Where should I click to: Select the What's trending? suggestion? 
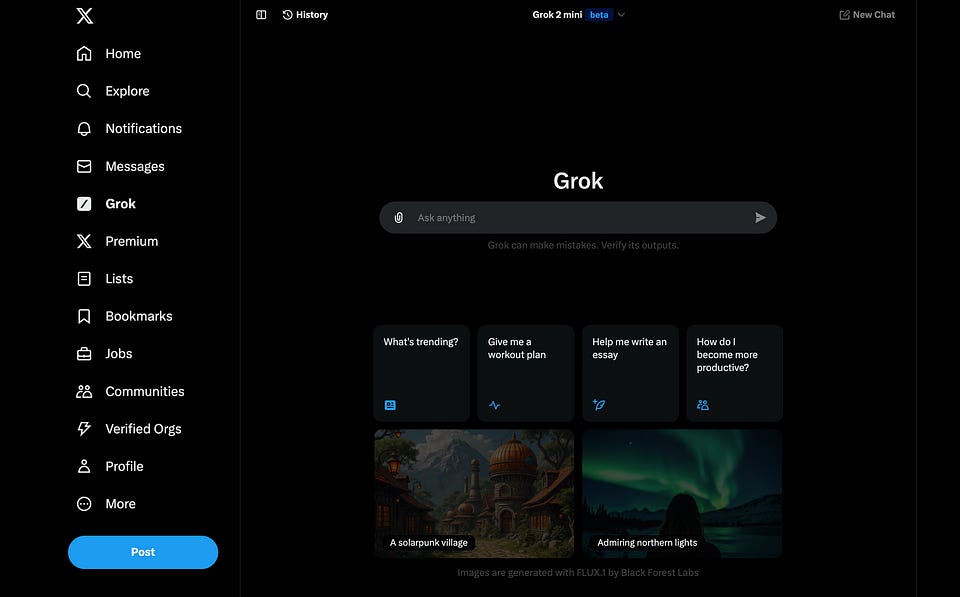421,373
